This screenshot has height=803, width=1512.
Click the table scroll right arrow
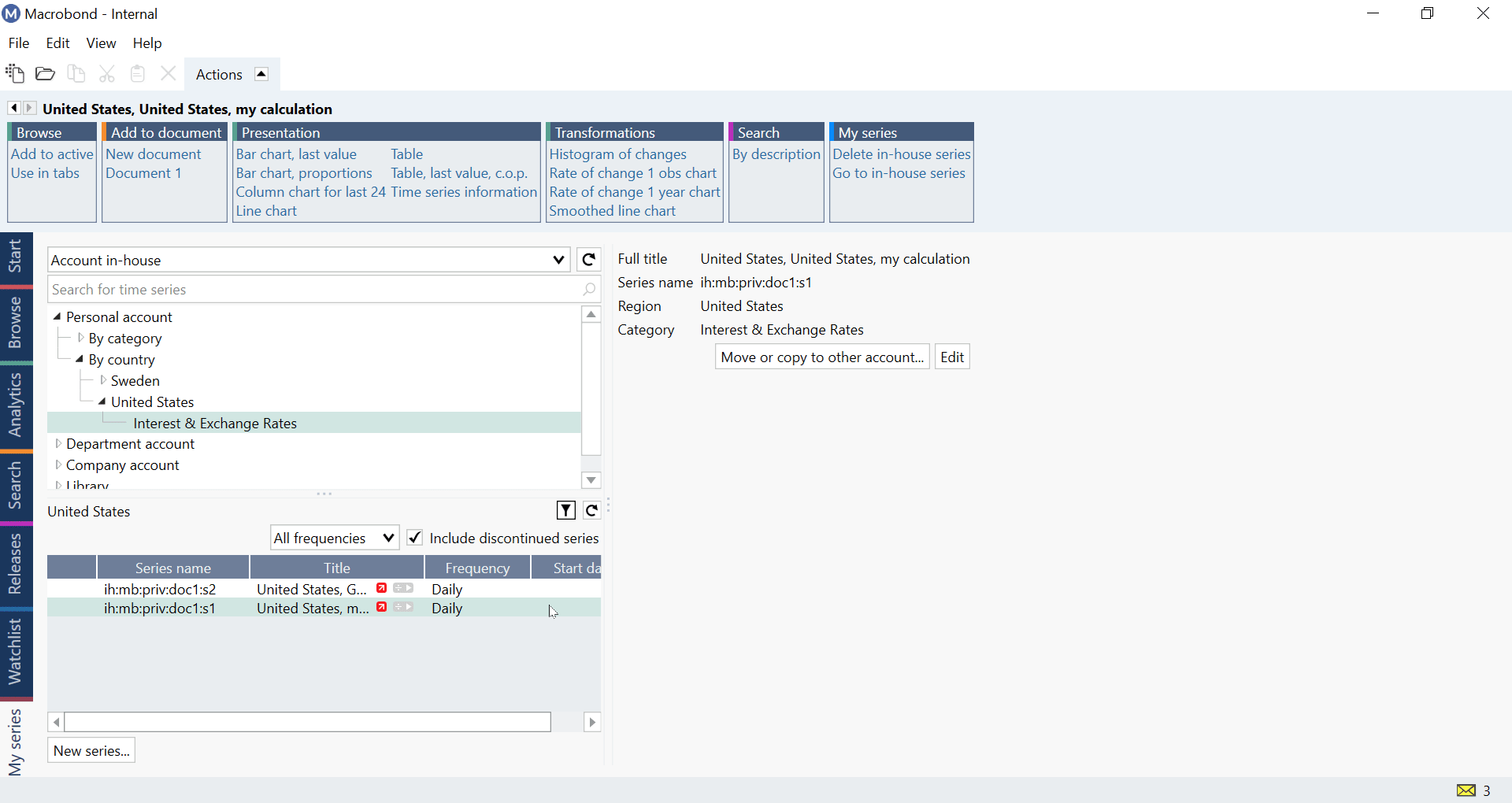coord(592,722)
